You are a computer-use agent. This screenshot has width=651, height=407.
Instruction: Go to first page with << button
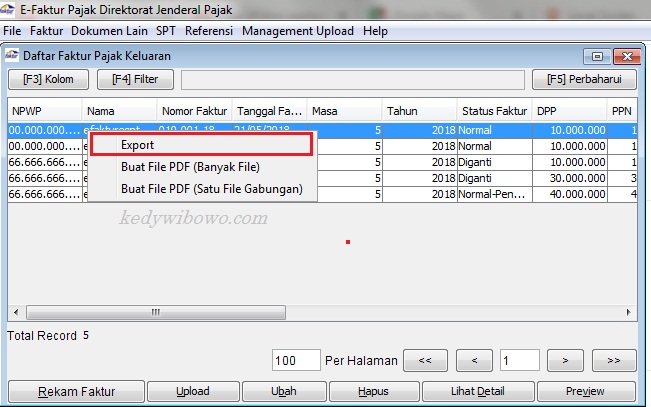[x=425, y=360]
